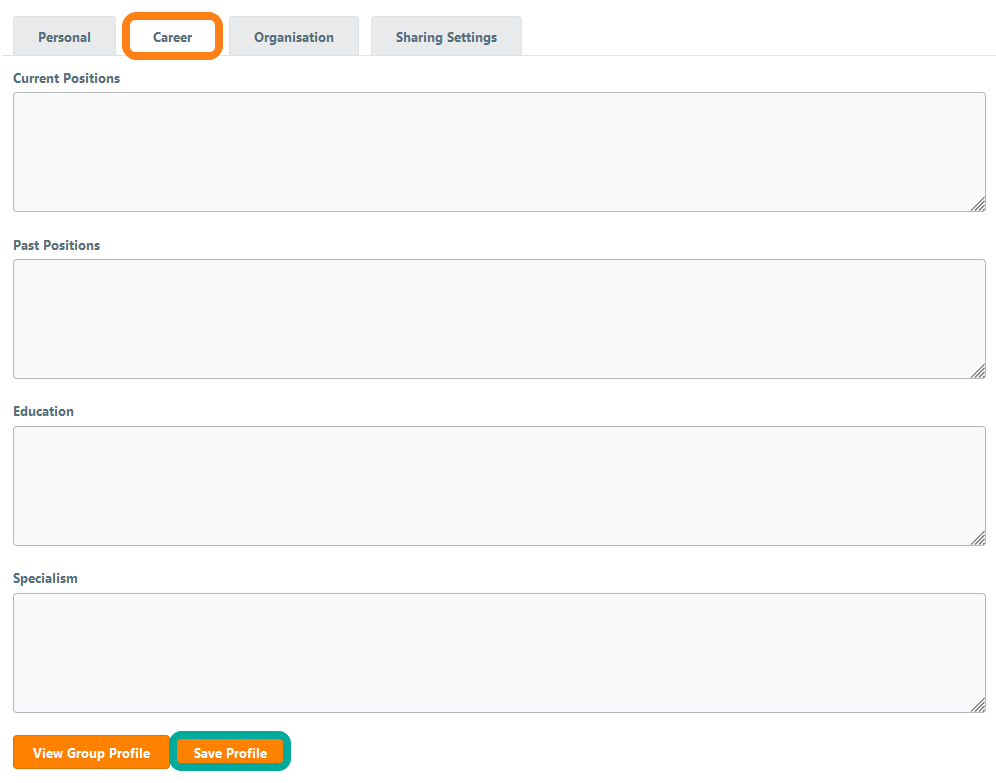This screenshot has height=783, width=996.
Task: Select the Specialism textarea resize handle
Action: pos(978,705)
